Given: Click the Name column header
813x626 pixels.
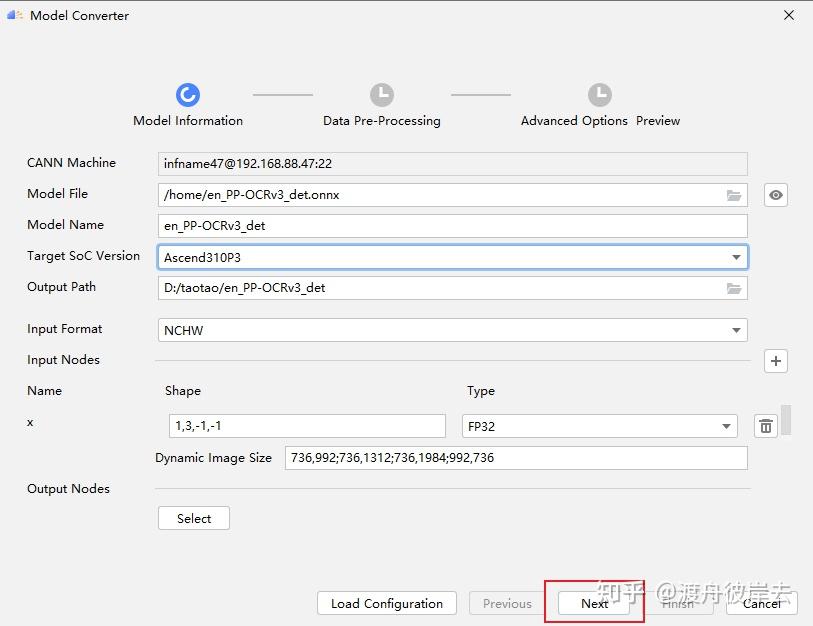Looking at the screenshot, I should 45,391.
